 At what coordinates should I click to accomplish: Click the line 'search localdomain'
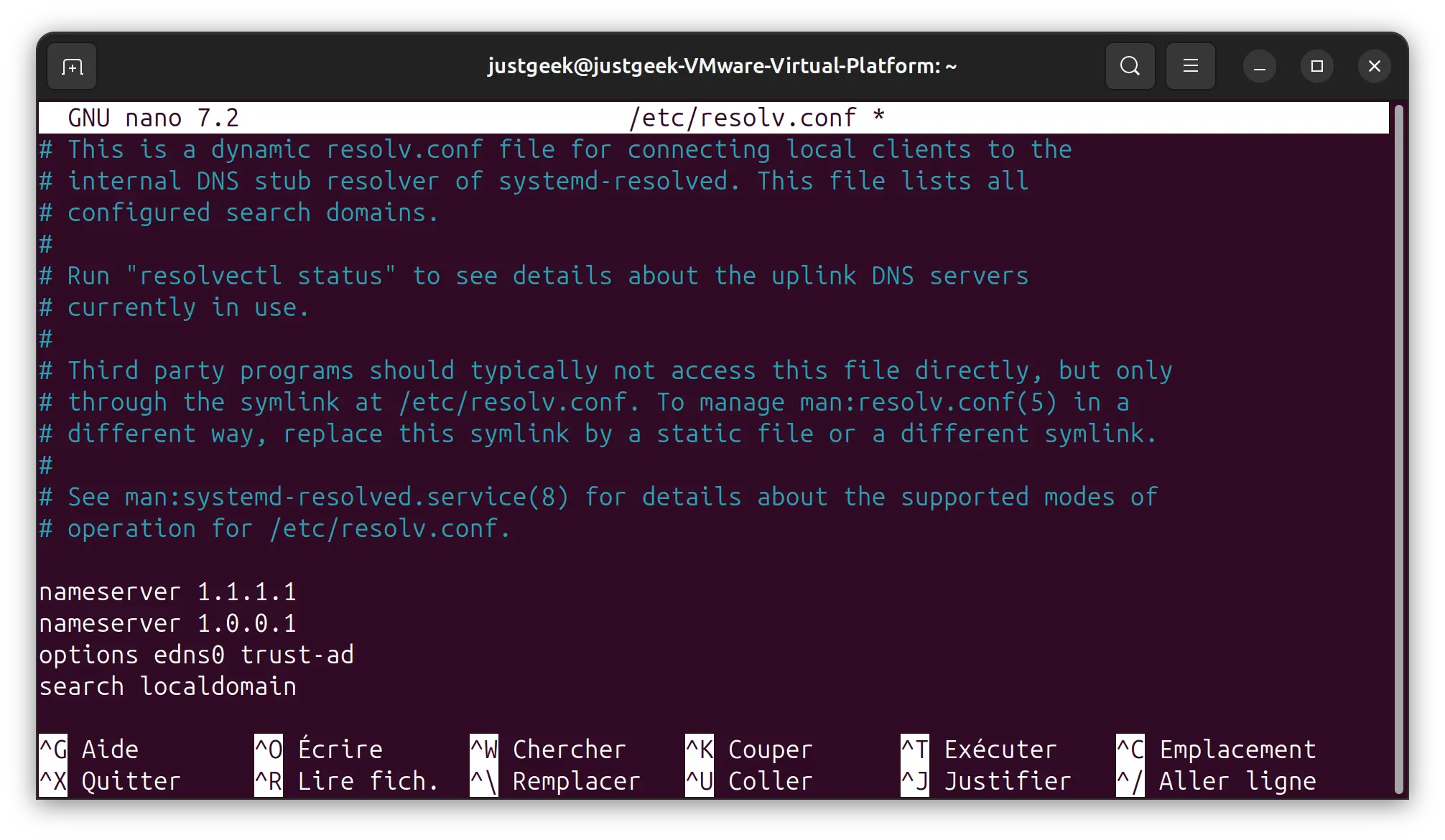[167, 686]
